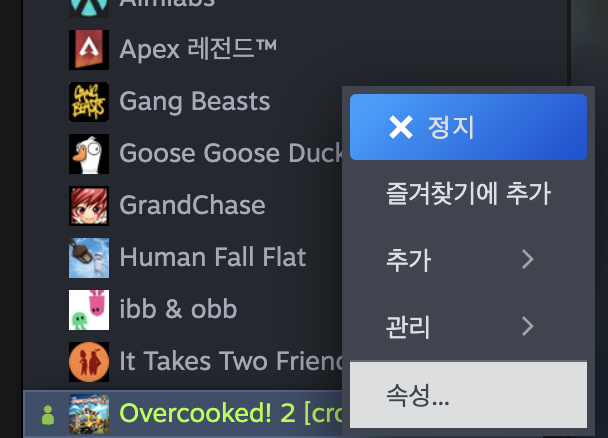The width and height of the screenshot is (608, 438).
Task: Click the It Takes Two Friend icon
Action: pos(89,362)
